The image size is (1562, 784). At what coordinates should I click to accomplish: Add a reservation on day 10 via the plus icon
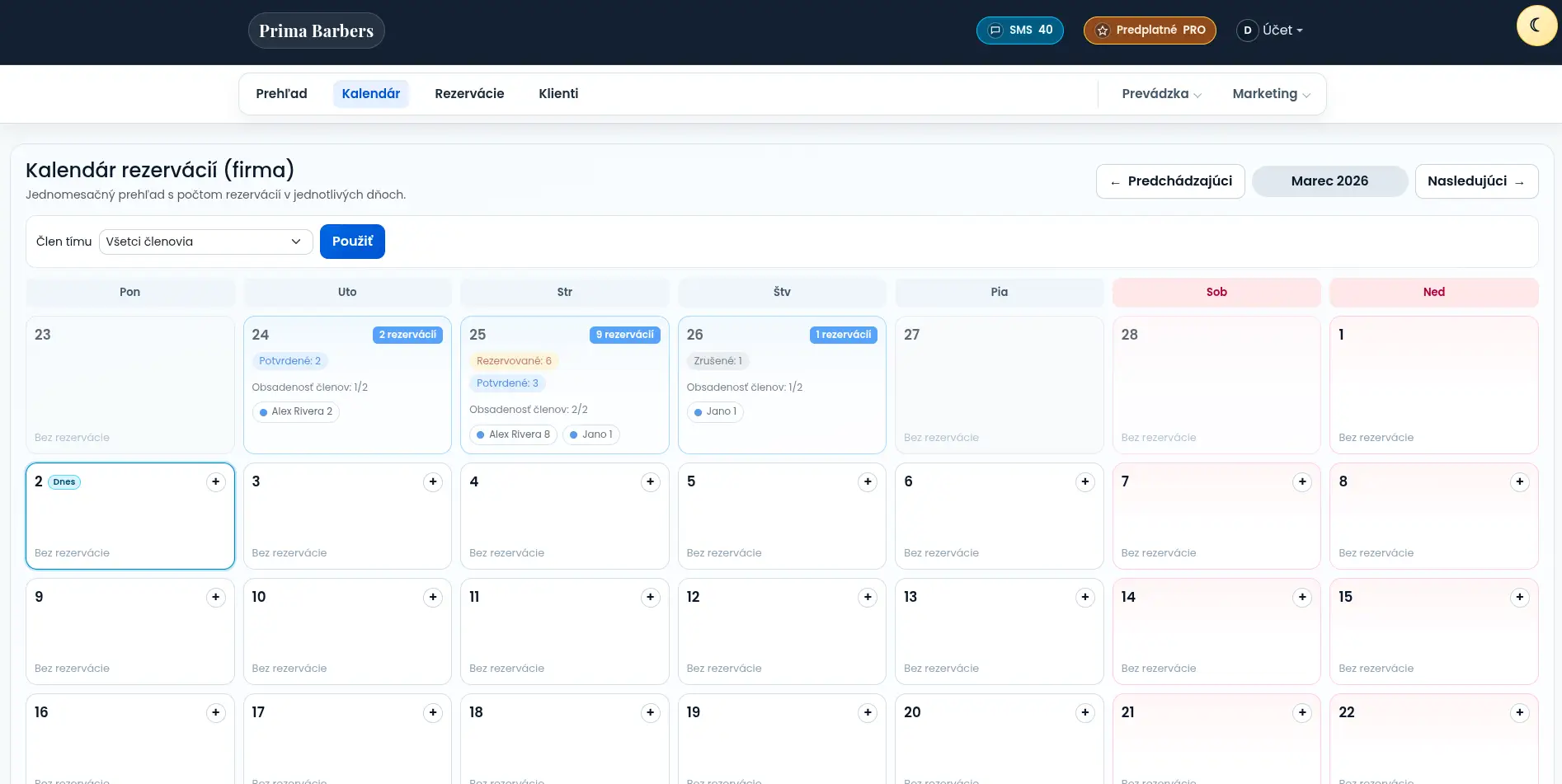coord(432,598)
